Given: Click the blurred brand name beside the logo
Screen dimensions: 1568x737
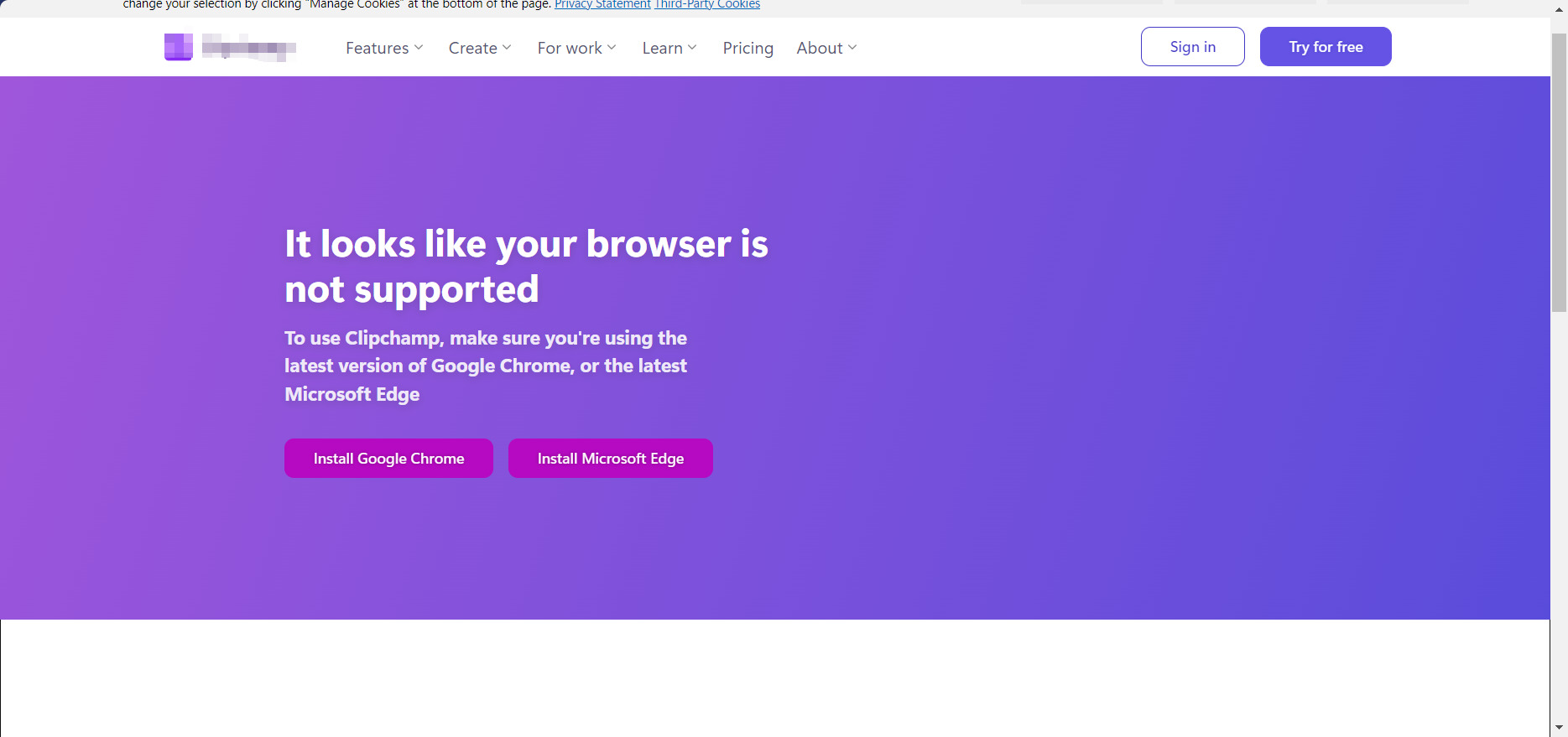Looking at the screenshot, I should click(x=249, y=47).
